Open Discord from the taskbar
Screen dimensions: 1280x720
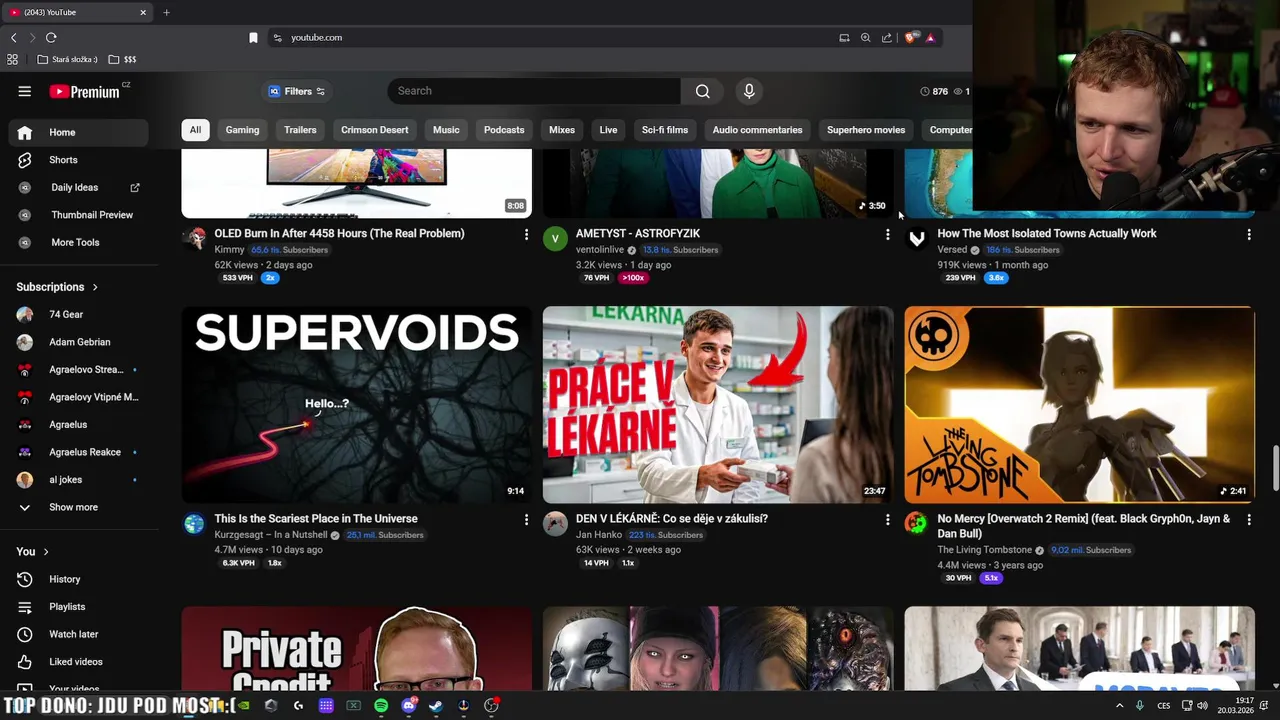coord(408,706)
